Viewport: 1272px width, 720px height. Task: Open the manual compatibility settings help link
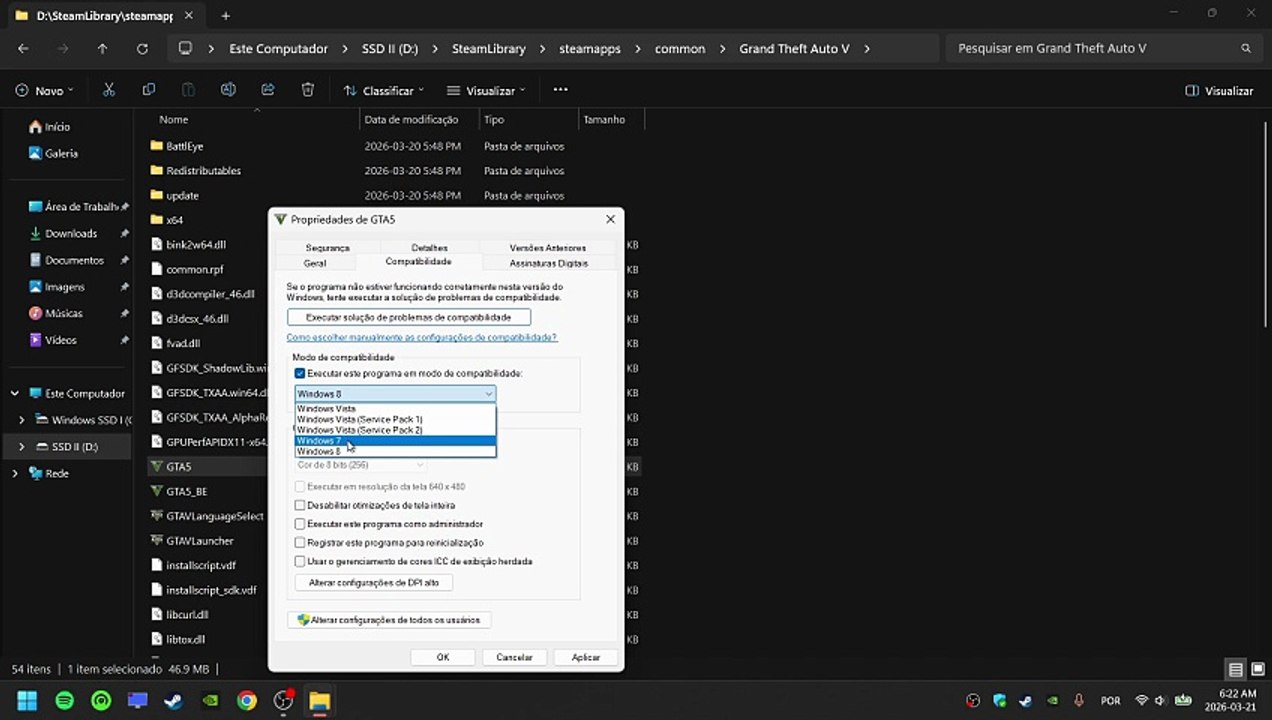(x=421, y=338)
